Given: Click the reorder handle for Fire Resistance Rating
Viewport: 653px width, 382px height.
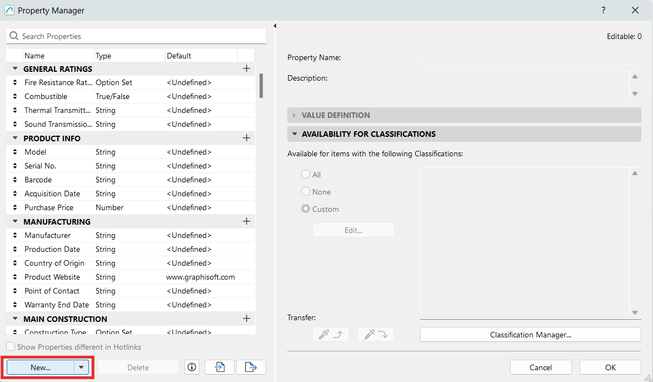Looking at the screenshot, I should pyautogui.click(x=15, y=82).
